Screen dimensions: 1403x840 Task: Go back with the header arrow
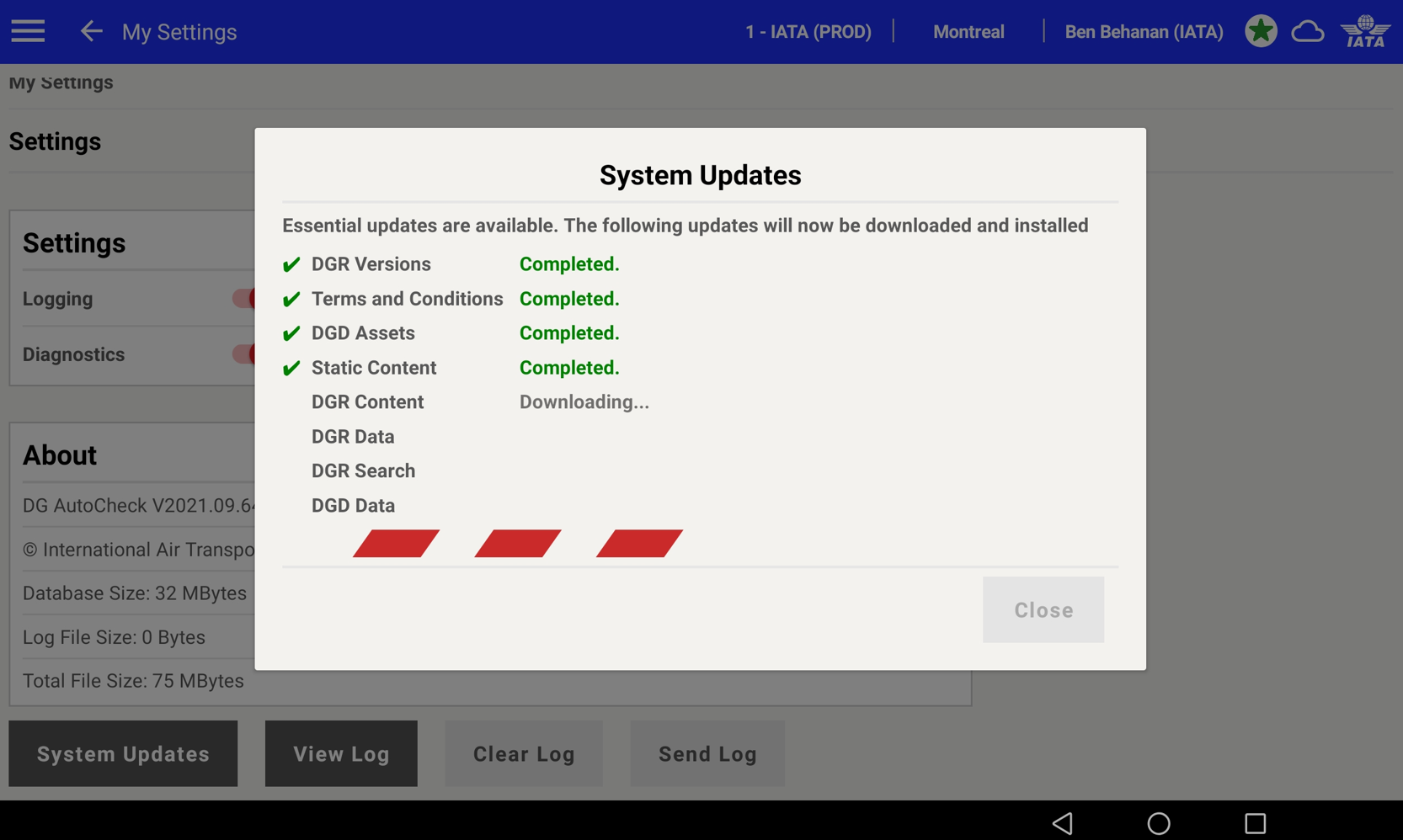pos(91,32)
